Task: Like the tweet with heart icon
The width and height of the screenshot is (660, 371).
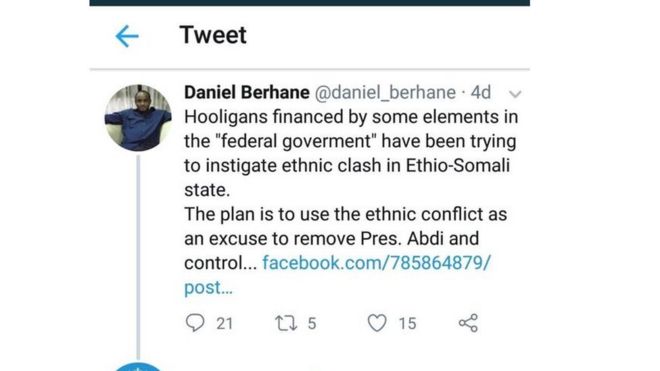Action: [377, 323]
